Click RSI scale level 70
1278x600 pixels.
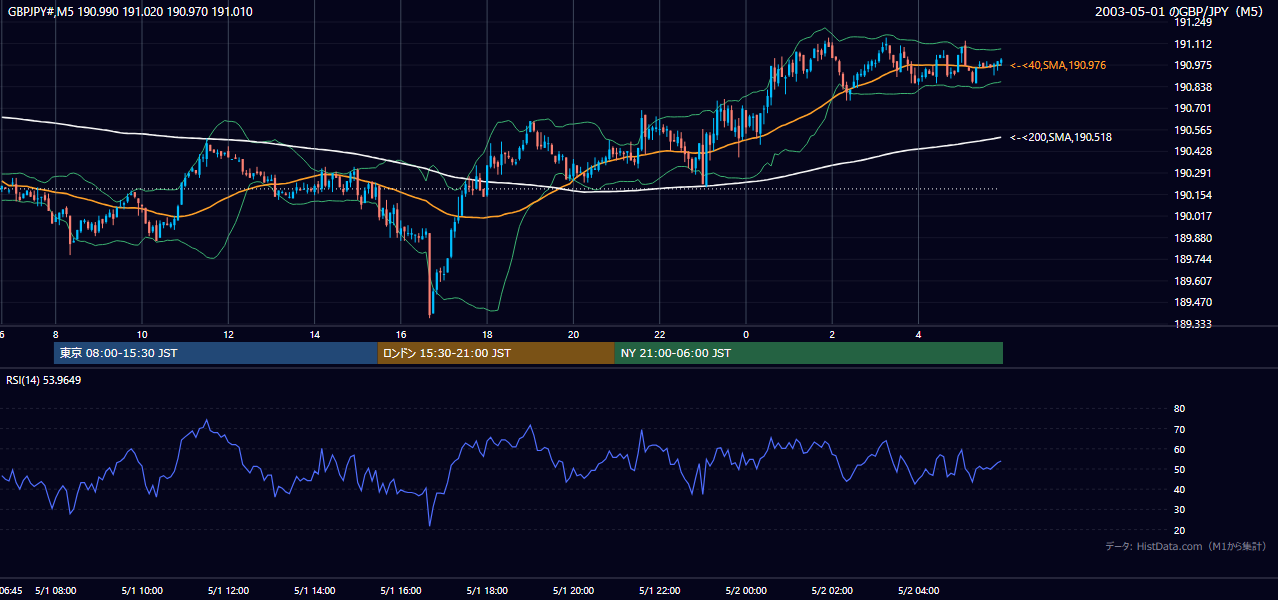pyautogui.click(x=1180, y=429)
